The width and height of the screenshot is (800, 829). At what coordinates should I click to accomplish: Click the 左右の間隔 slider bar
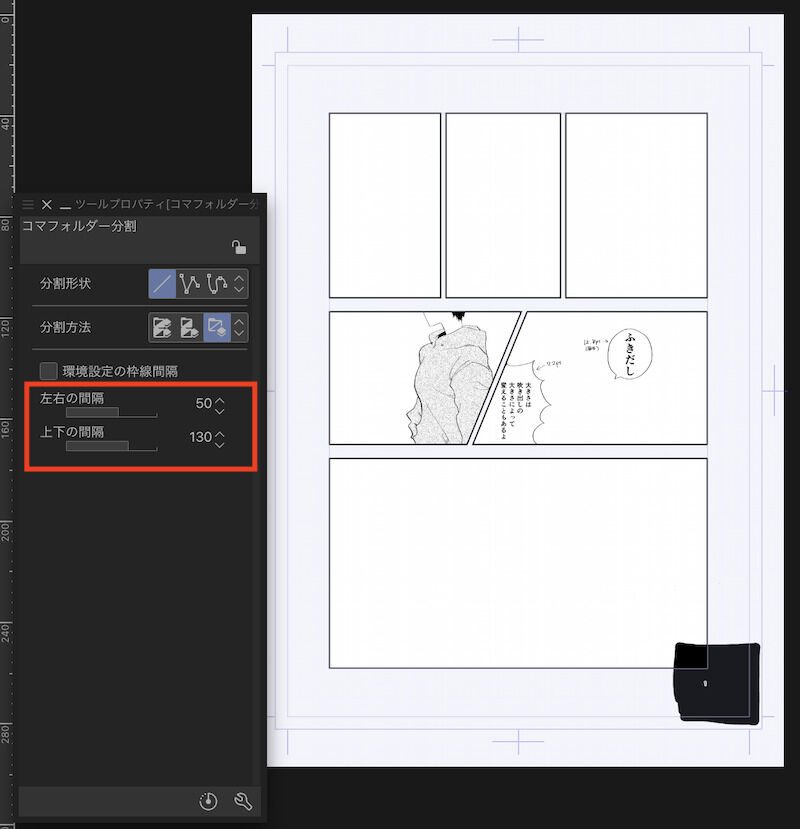[112, 412]
